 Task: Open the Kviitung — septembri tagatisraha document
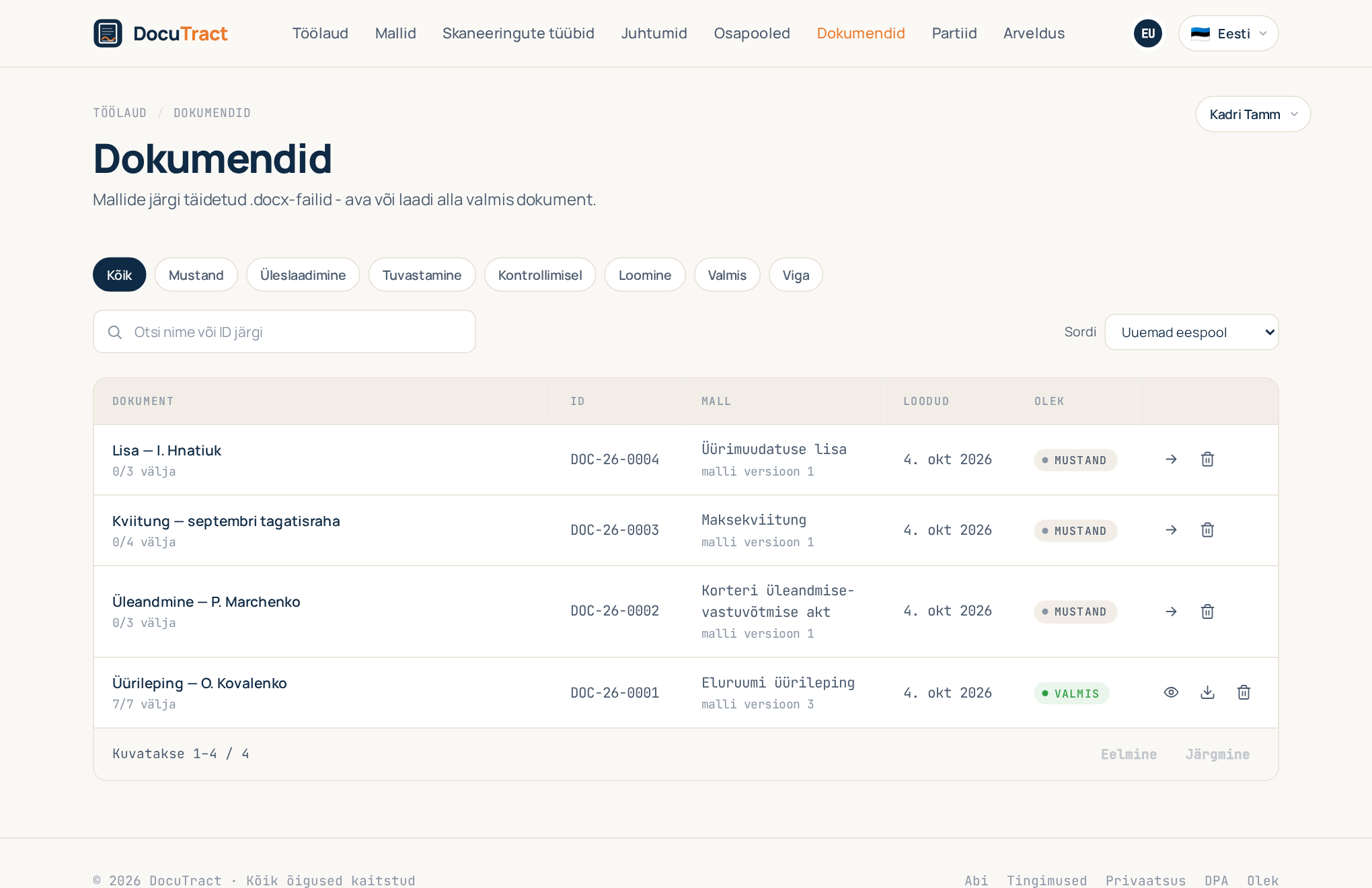[x=226, y=521]
